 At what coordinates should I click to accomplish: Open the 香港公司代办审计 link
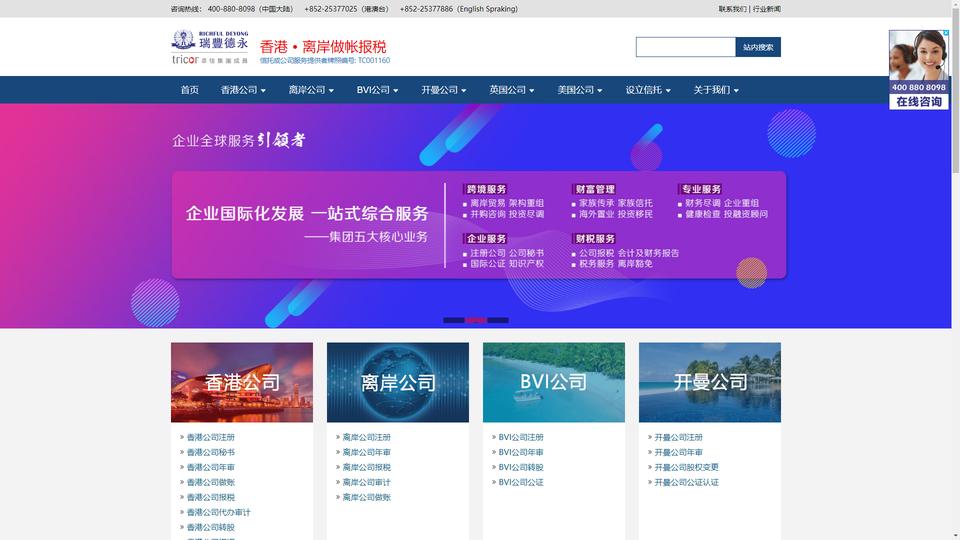pyautogui.click(x=219, y=512)
